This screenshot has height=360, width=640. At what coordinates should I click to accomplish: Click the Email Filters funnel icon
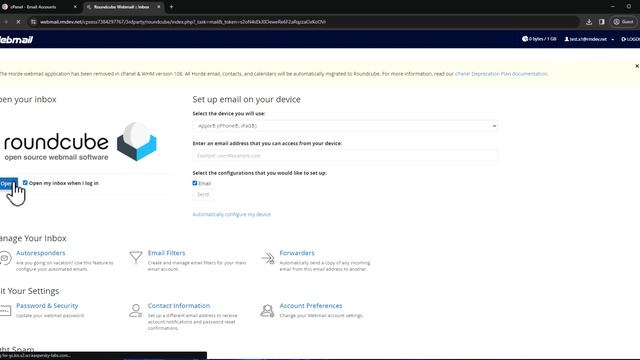tap(136, 257)
